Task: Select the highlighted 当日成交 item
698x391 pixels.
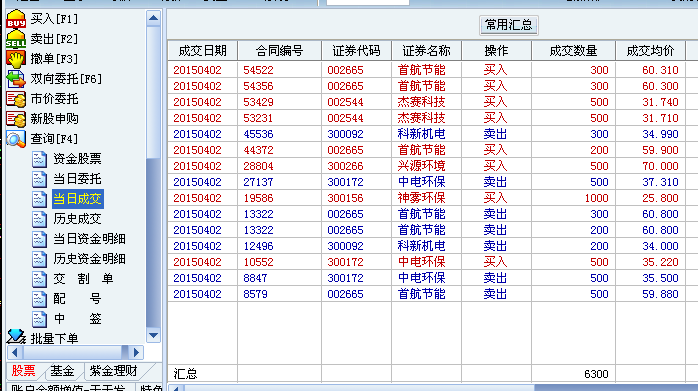Action: tap(78, 199)
